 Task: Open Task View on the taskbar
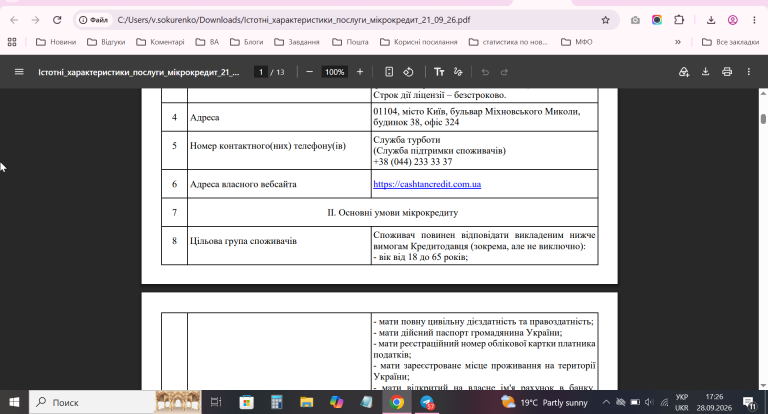pos(216,402)
